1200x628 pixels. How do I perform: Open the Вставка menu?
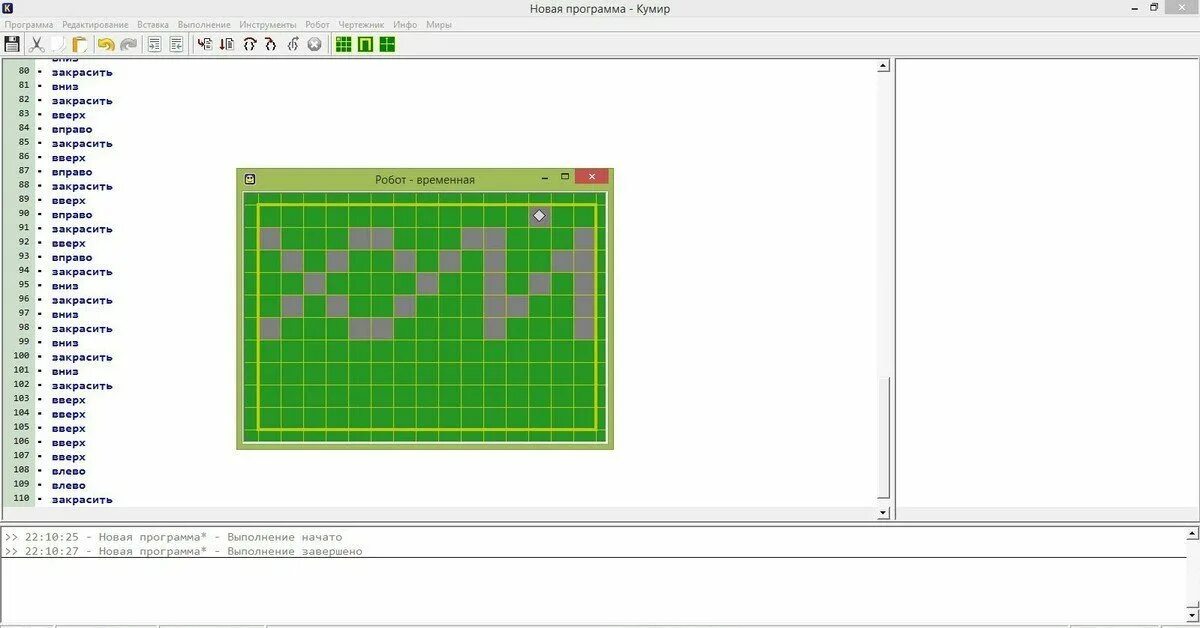153,24
